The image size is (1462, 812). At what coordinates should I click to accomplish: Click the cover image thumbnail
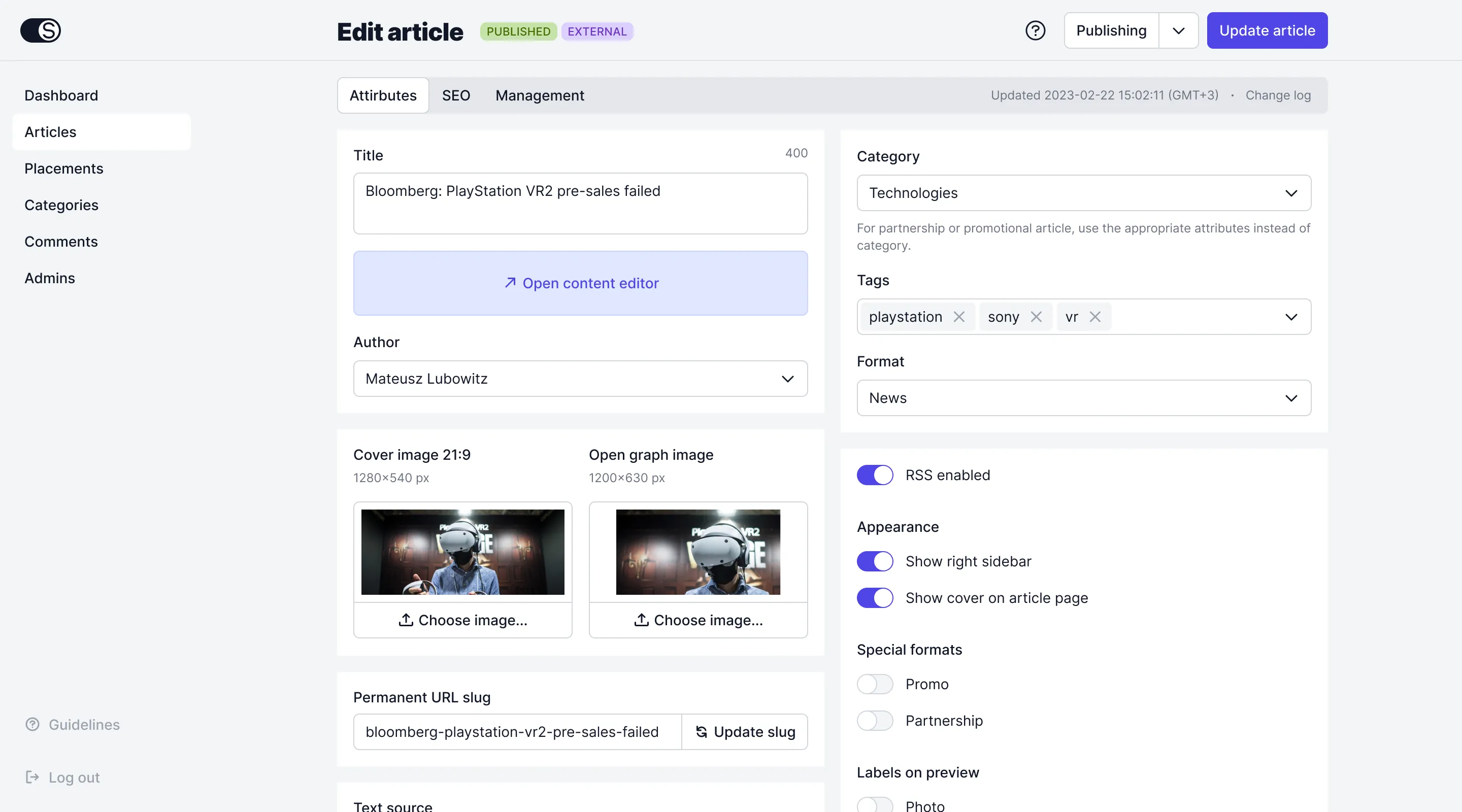(x=462, y=552)
